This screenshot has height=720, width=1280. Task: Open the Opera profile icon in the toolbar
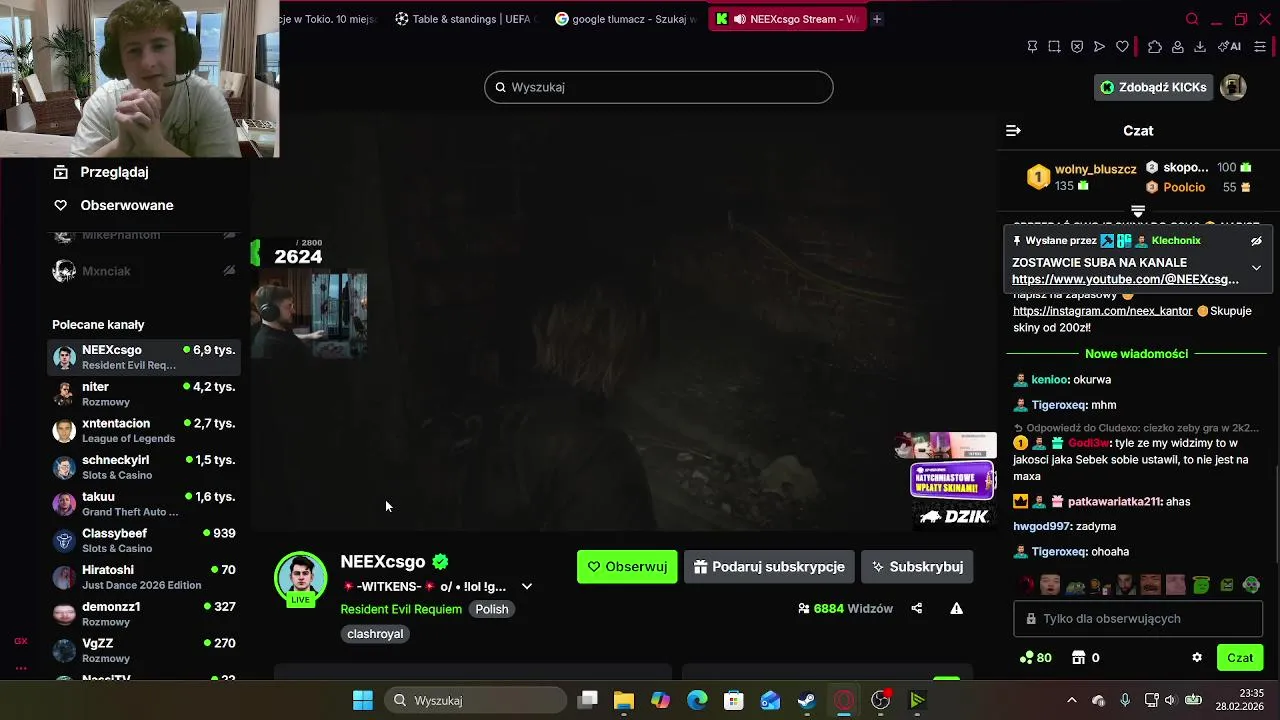pyautogui.click(x=1178, y=47)
